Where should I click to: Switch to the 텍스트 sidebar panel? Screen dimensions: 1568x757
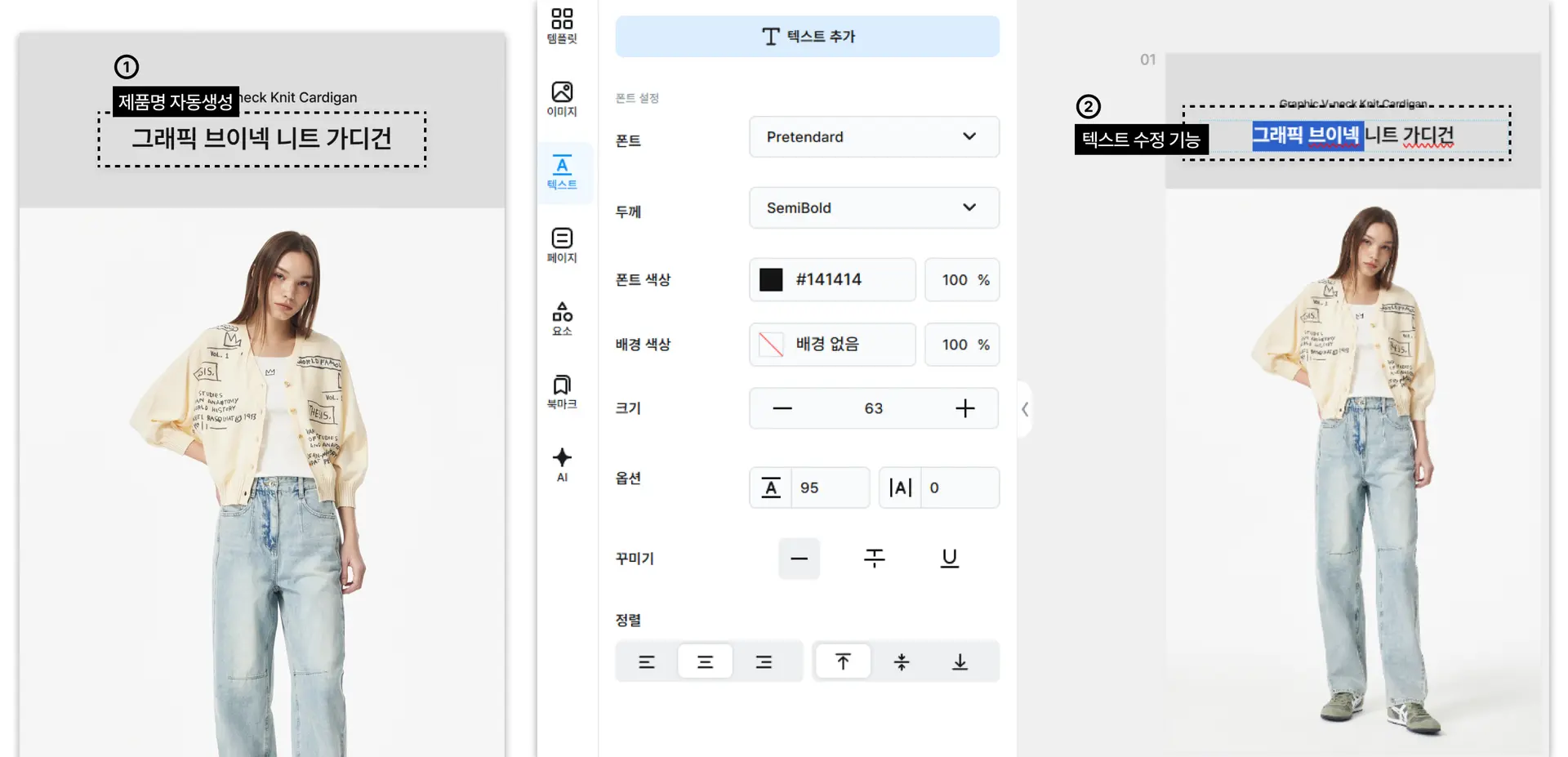pyautogui.click(x=562, y=172)
